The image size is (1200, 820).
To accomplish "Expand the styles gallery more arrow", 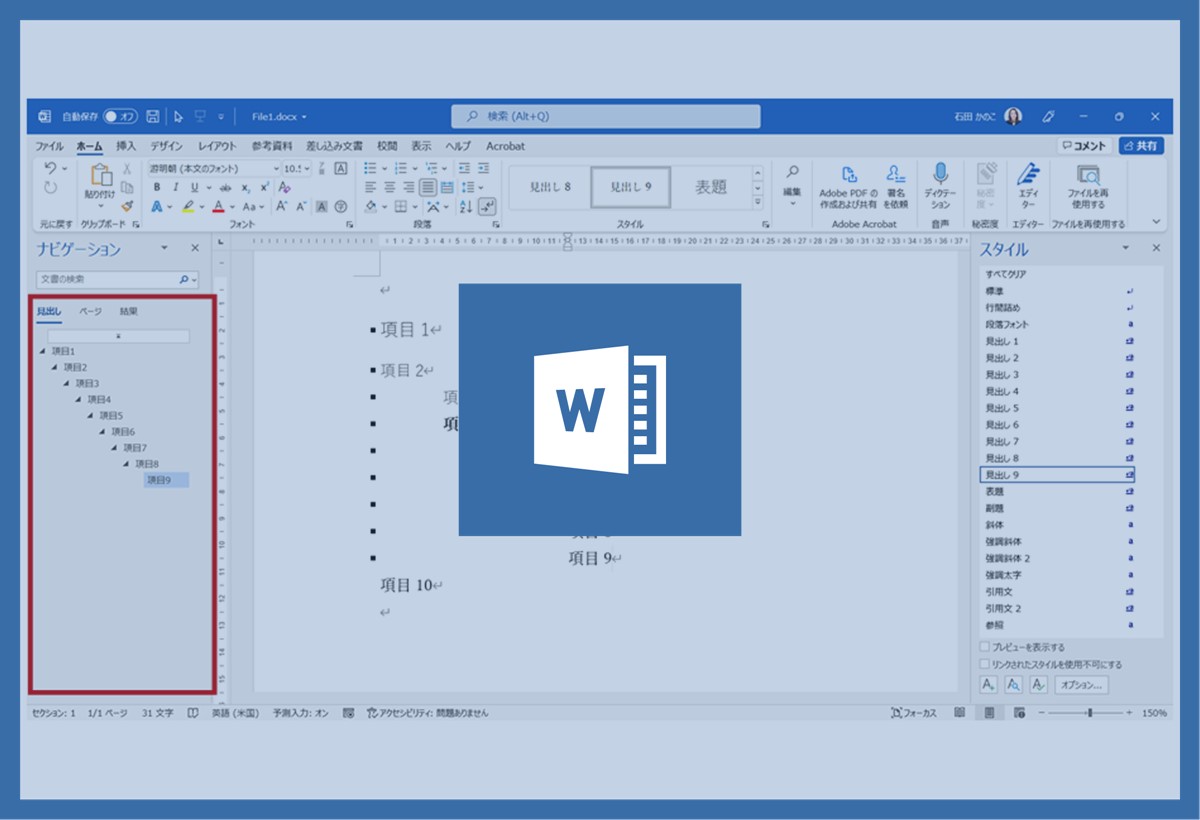I will [x=757, y=203].
